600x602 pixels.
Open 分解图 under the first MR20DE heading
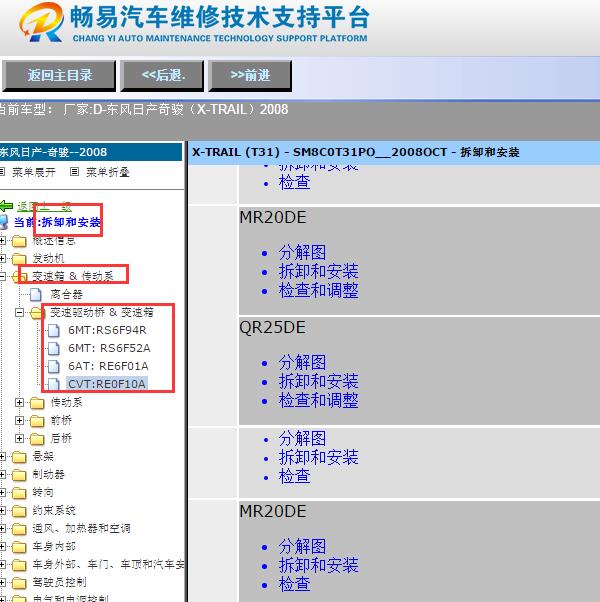click(302, 253)
